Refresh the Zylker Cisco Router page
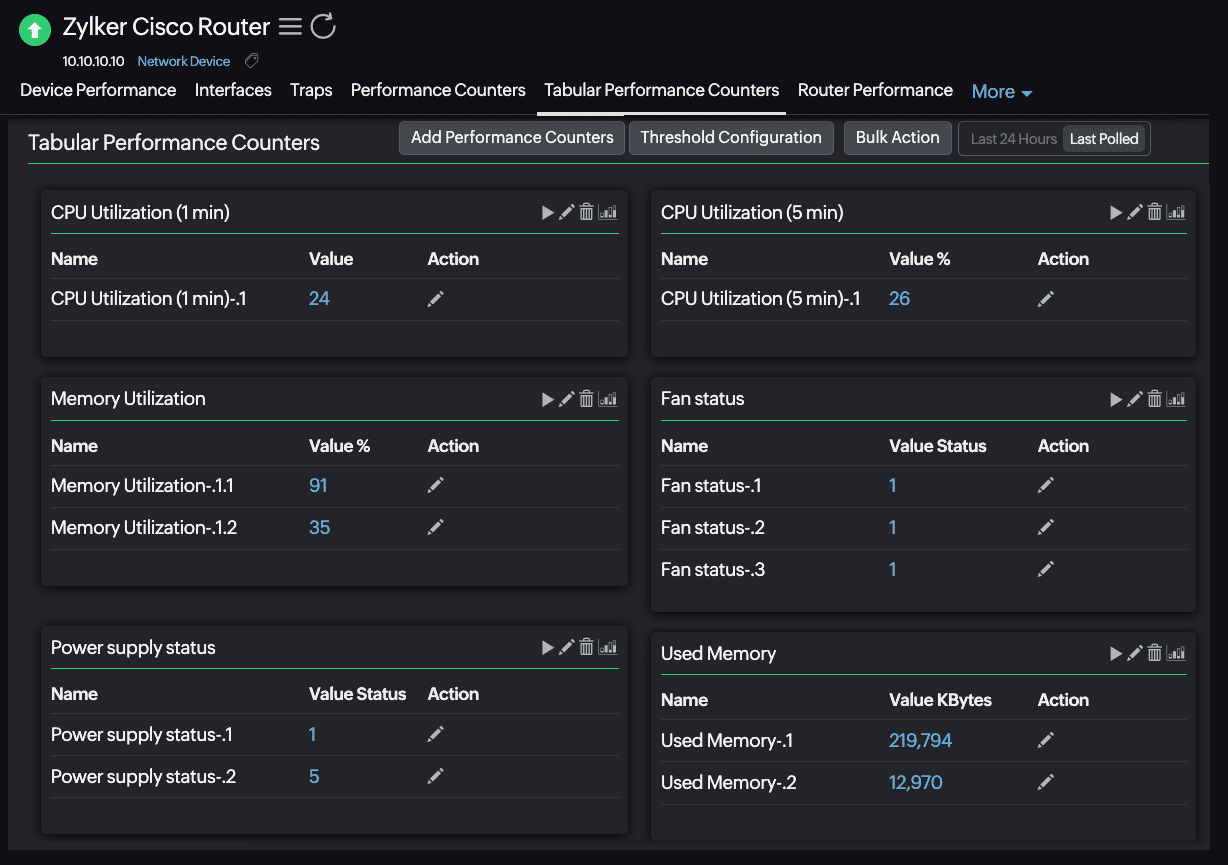The height and width of the screenshot is (865, 1228). click(x=322, y=27)
